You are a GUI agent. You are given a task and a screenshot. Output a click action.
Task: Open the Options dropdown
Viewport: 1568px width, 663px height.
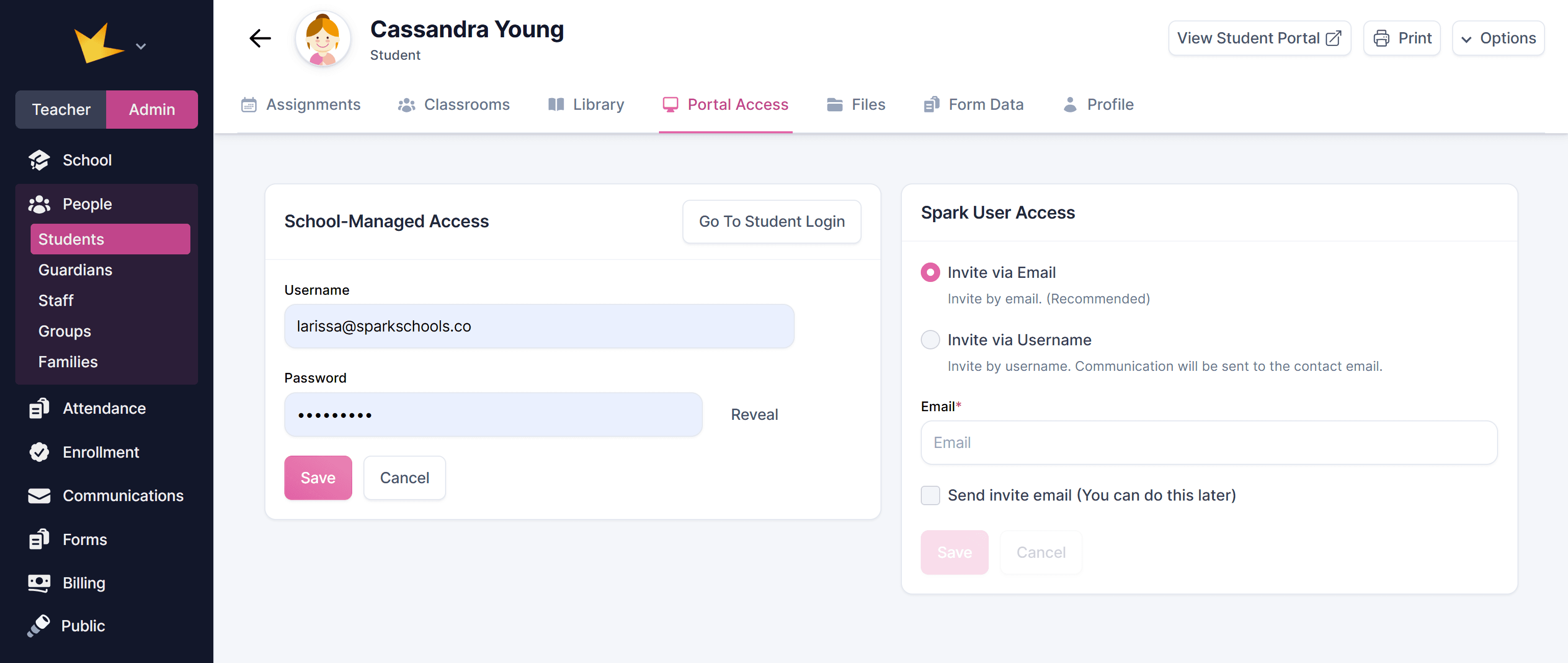[1498, 38]
